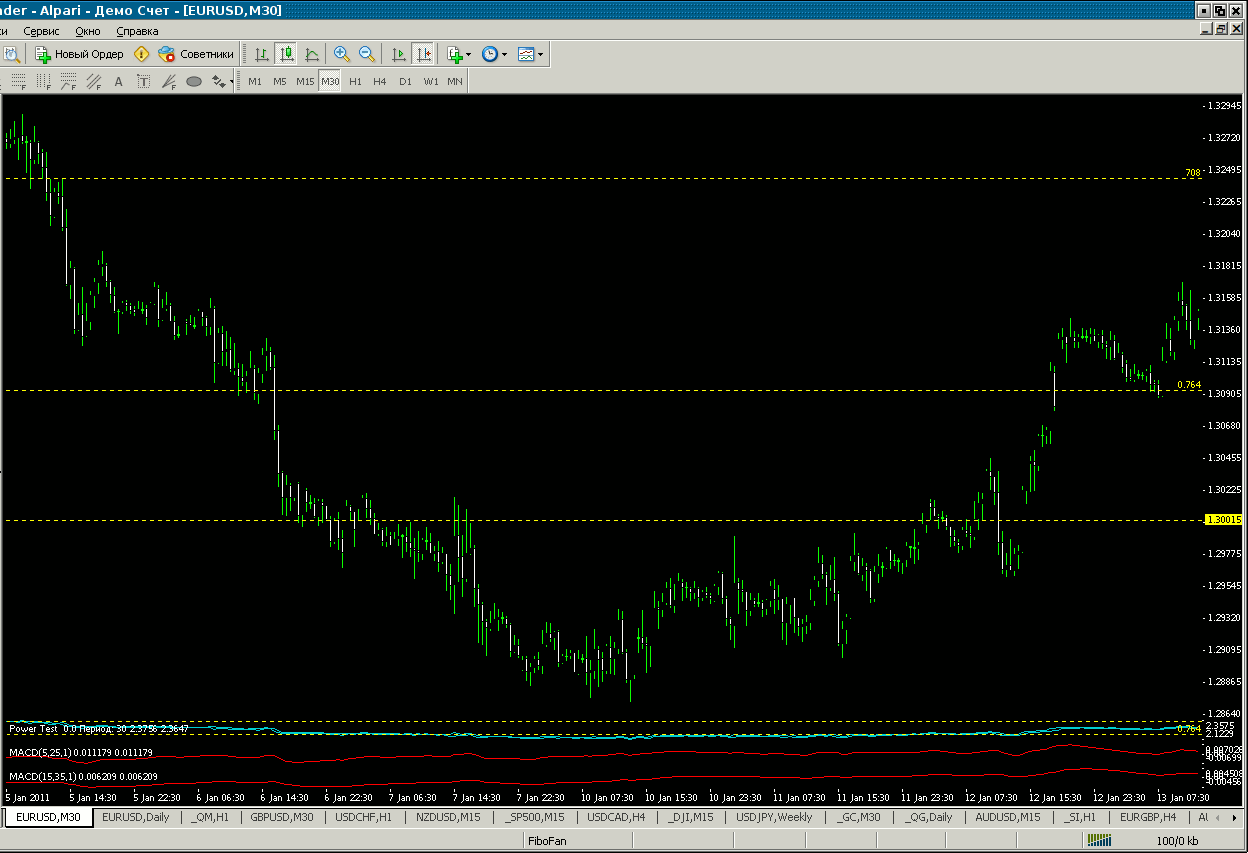Zoom out of the chart
Screen dimensions: 1248x853
[x=367, y=54]
